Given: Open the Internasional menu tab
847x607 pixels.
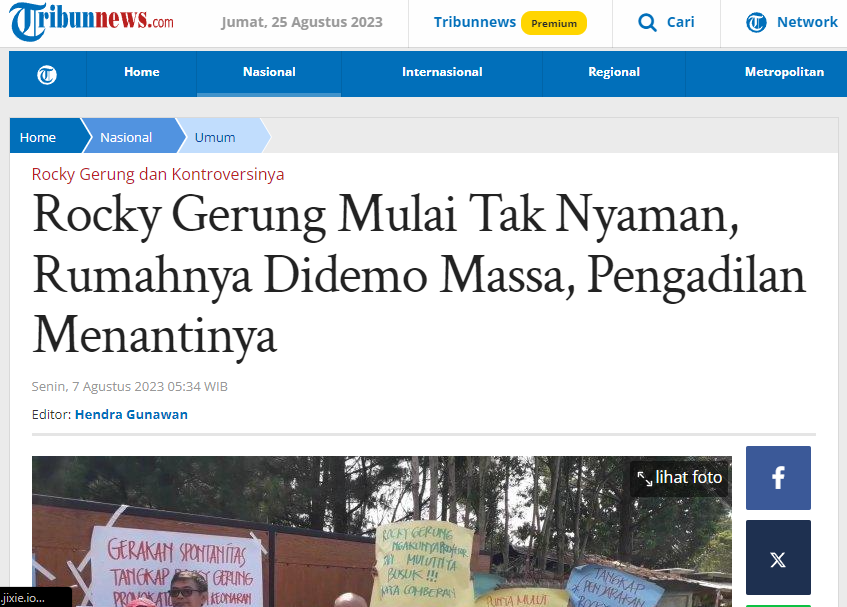Looking at the screenshot, I should [x=442, y=72].
